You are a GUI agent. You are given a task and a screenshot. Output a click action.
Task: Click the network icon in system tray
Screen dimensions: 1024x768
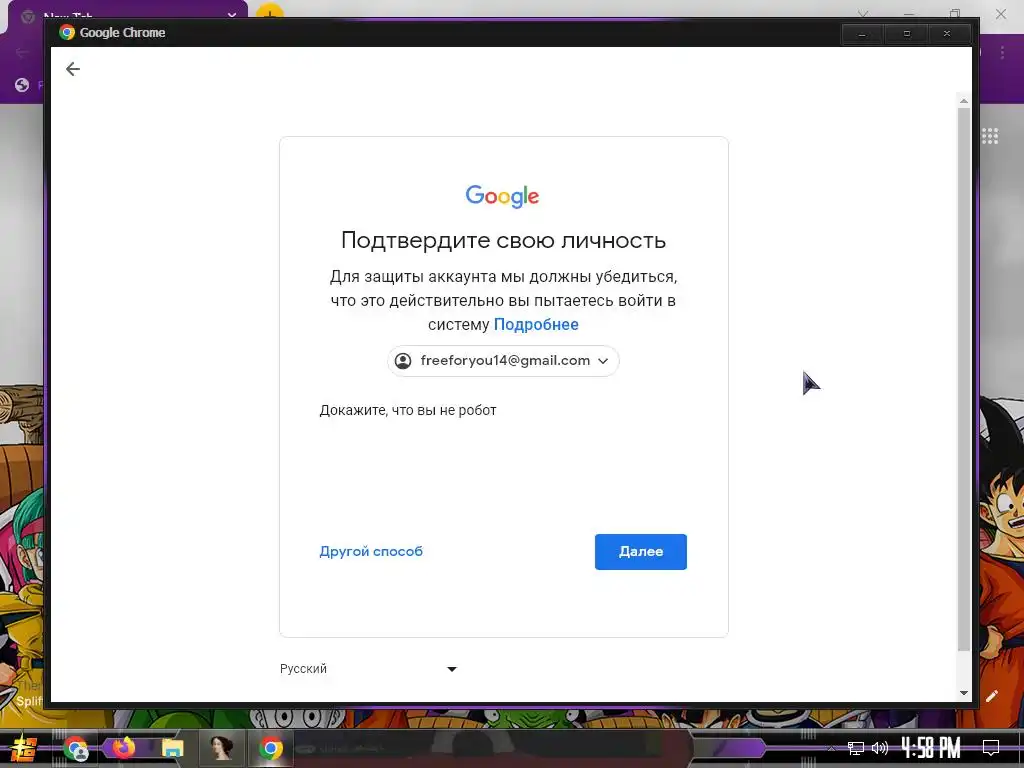click(856, 748)
